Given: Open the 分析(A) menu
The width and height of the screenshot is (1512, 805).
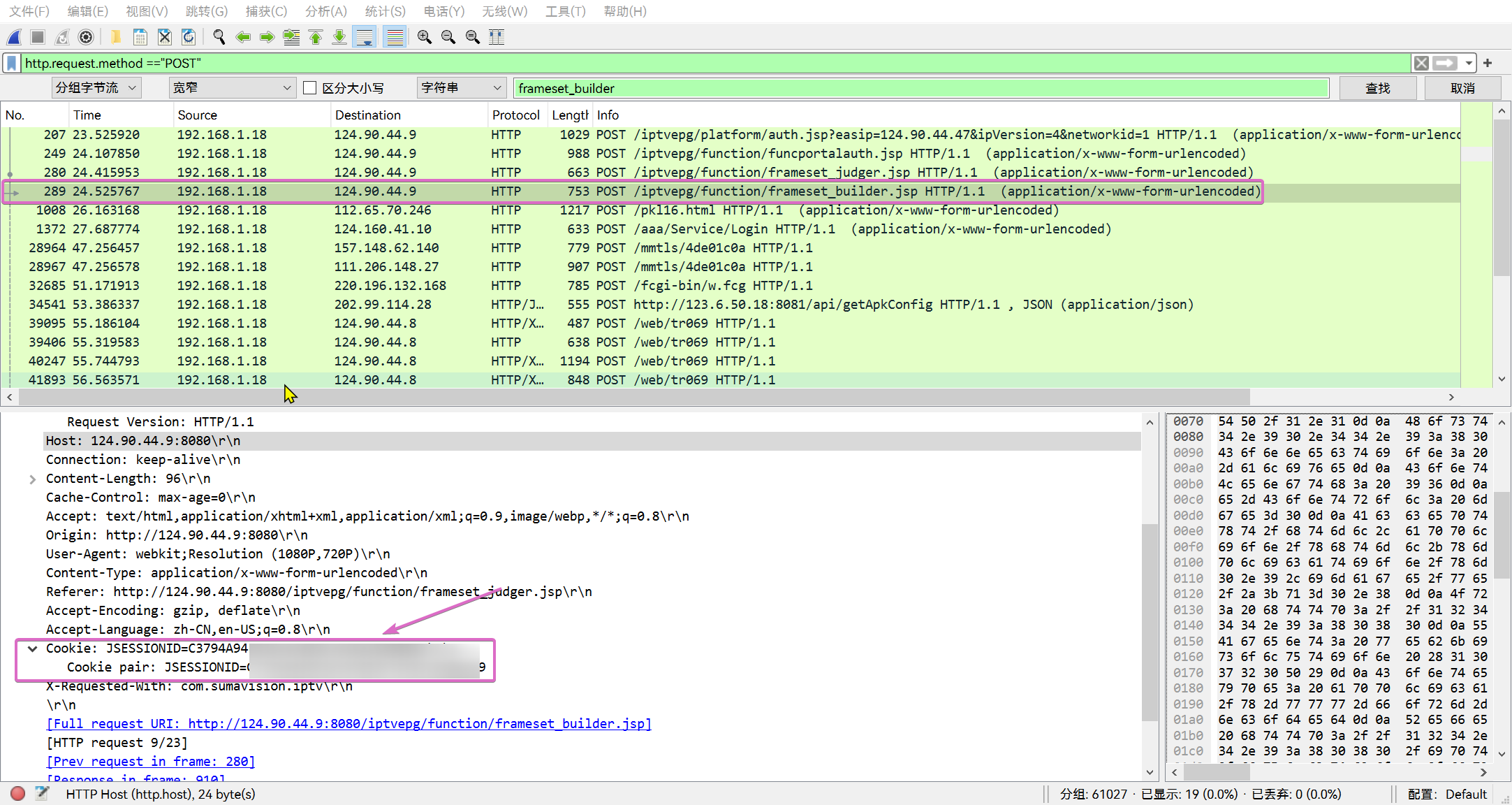Looking at the screenshot, I should pyautogui.click(x=325, y=11).
